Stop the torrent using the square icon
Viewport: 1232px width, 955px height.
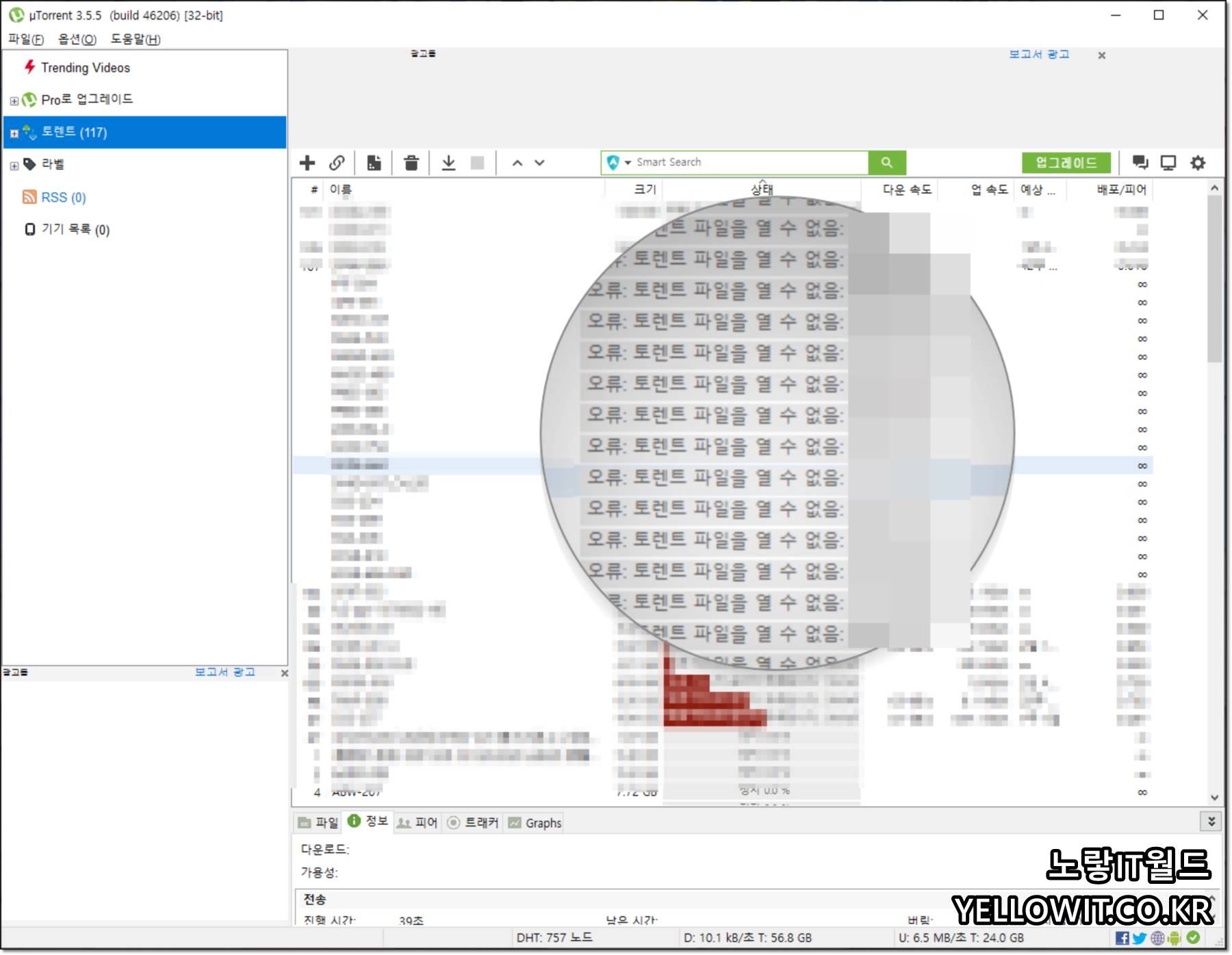pos(478,163)
